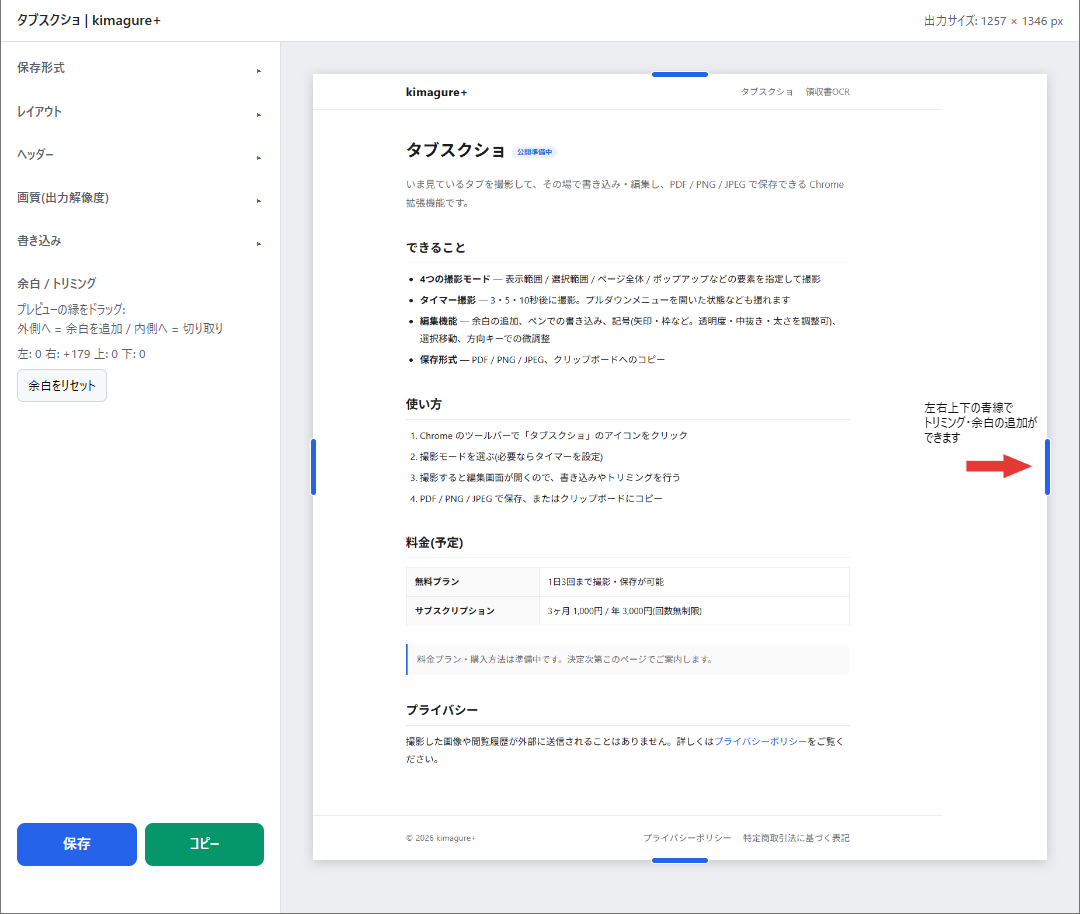The width and height of the screenshot is (1080, 914).
Task: Click the left edge trim handle of preview
Action: coord(313,467)
